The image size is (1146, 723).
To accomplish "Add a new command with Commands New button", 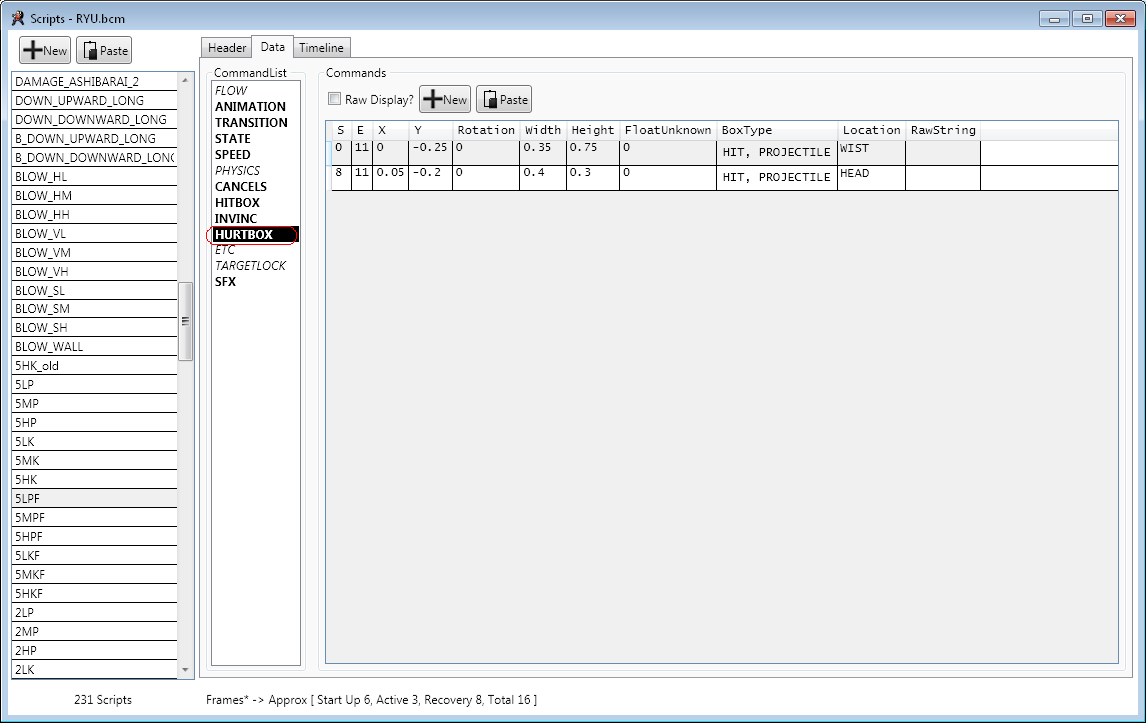I will 445,99.
